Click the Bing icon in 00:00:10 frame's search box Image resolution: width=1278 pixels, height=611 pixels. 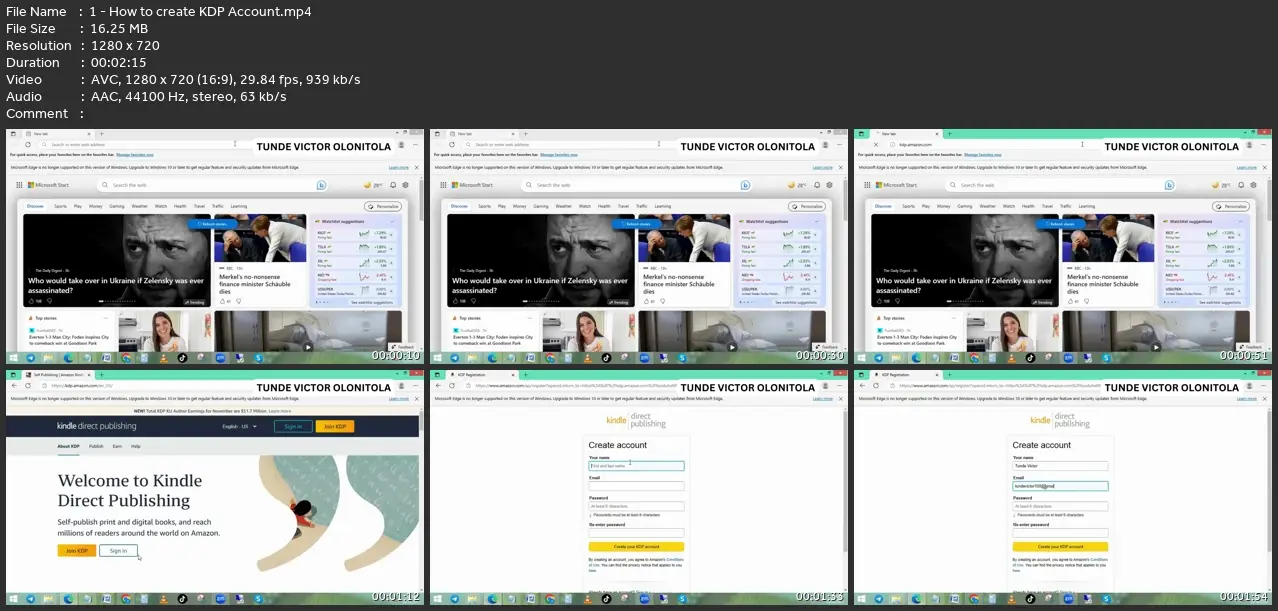pyautogui.click(x=322, y=185)
